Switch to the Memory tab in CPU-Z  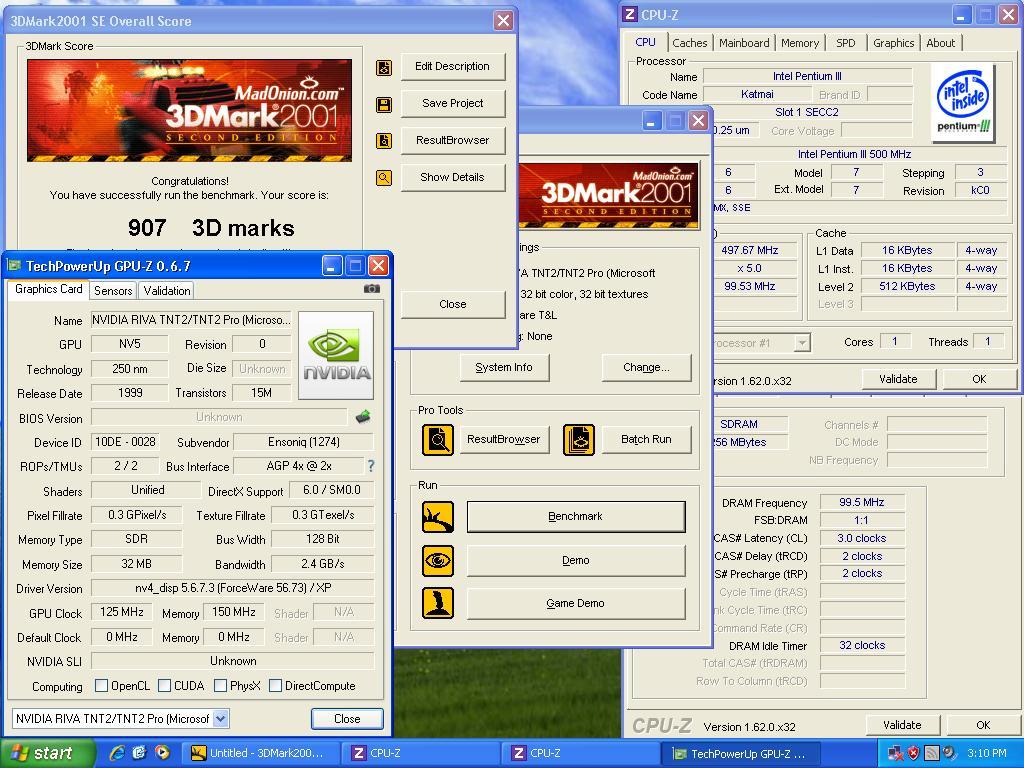[800, 43]
